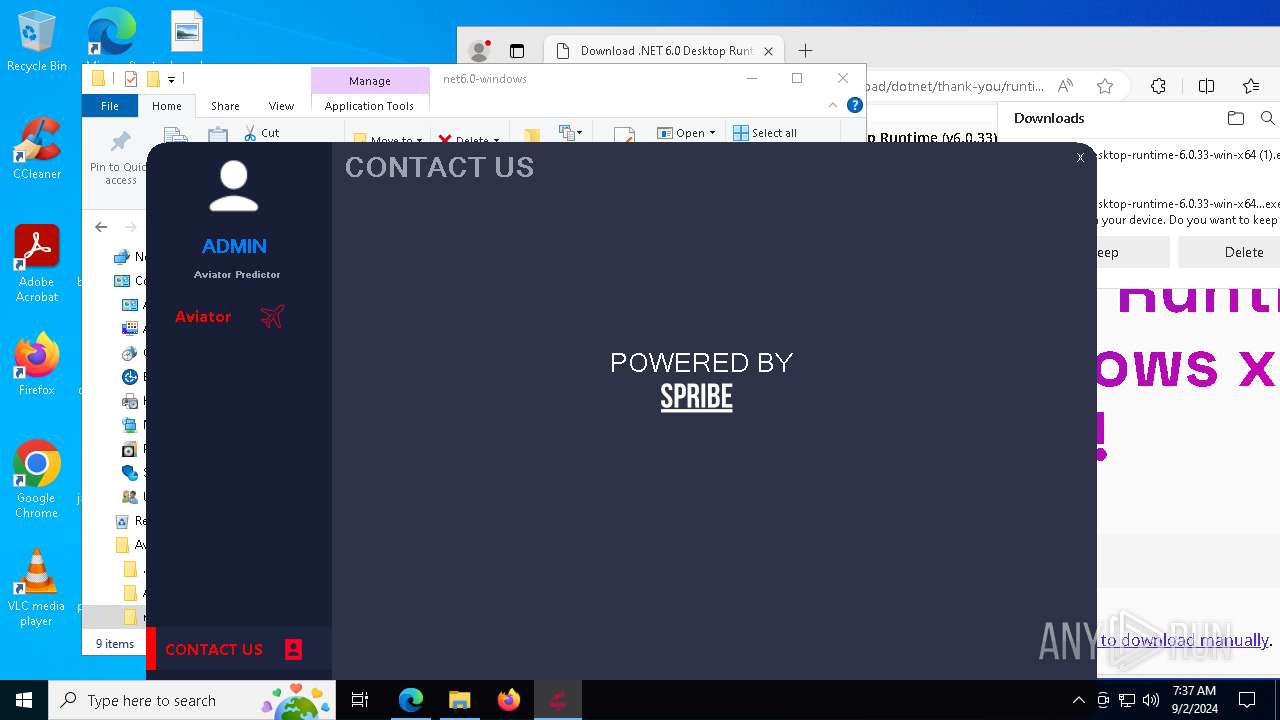This screenshot has width=1280, height=720.
Task: Open Edge Extensions puzzle icon
Action: pyautogui.click(x=1158, y=86)
